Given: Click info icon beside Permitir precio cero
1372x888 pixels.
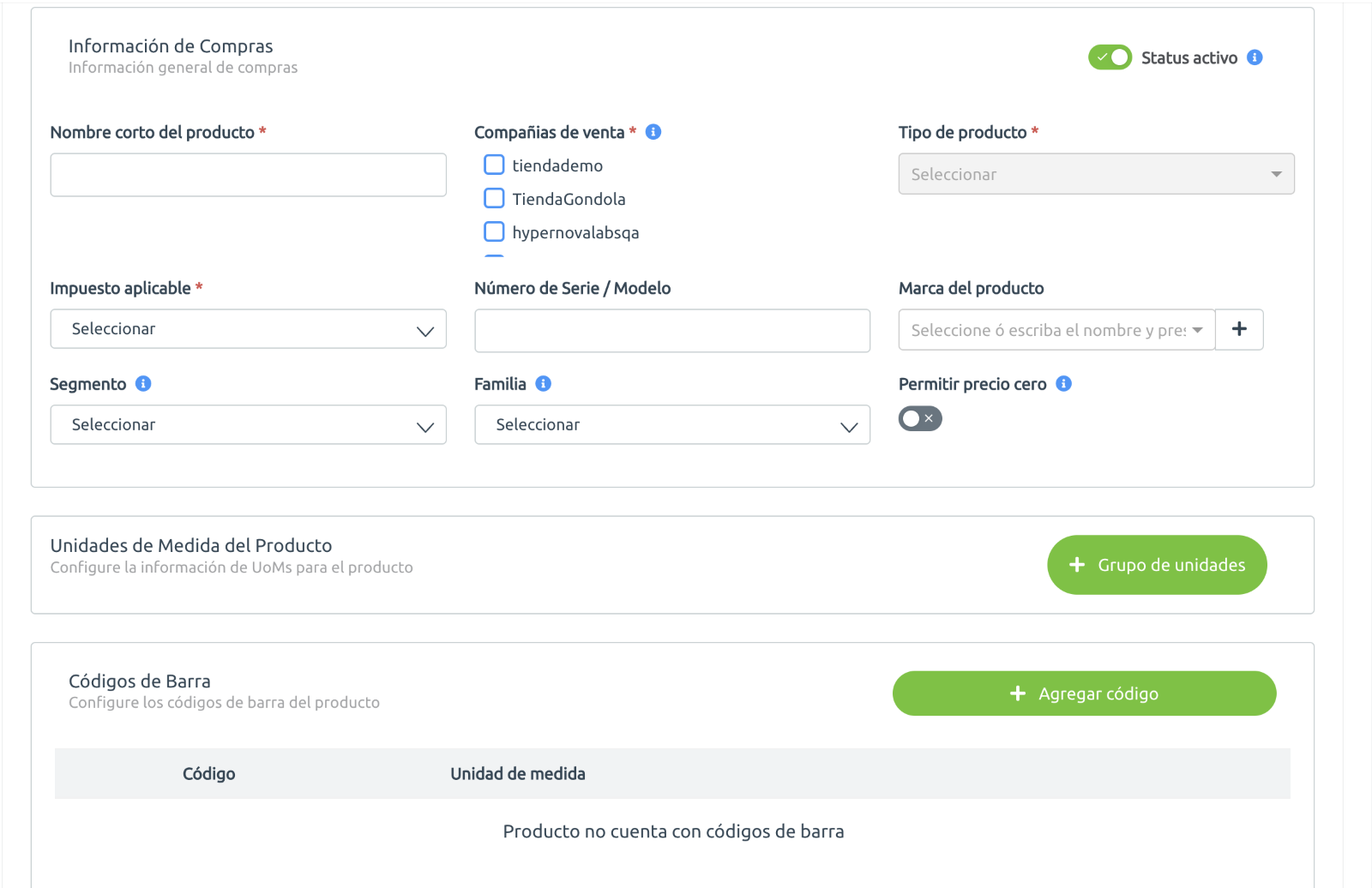Looking at the screenshot, I should click(x=1063, y=384).
